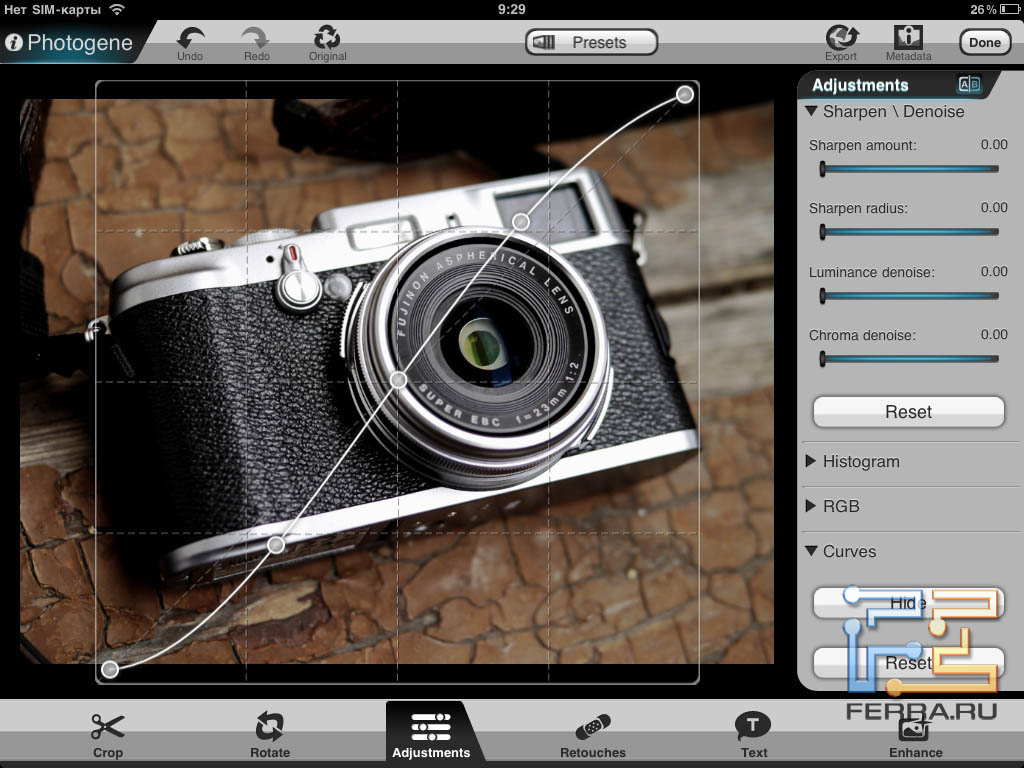The height and width of the screenshot is (768, 1024).
Task: Switch to the Adjustments tab
Action: [x=431, y=734]
